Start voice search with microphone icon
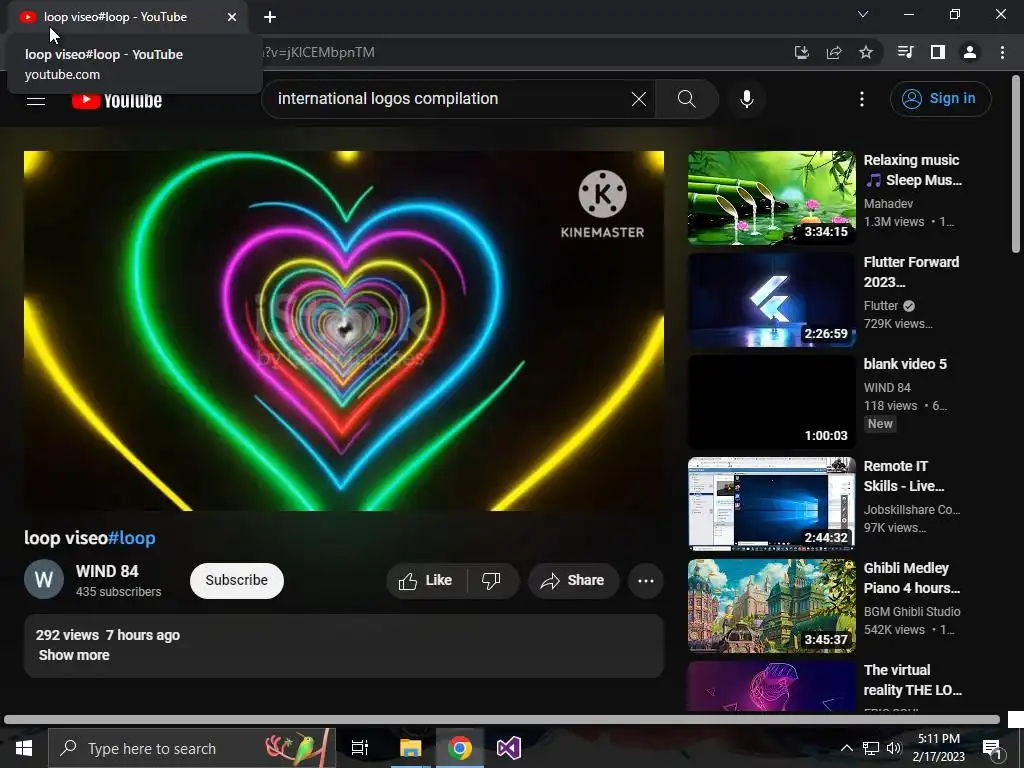Screen dimensions: 1024x768 point(746,99)
